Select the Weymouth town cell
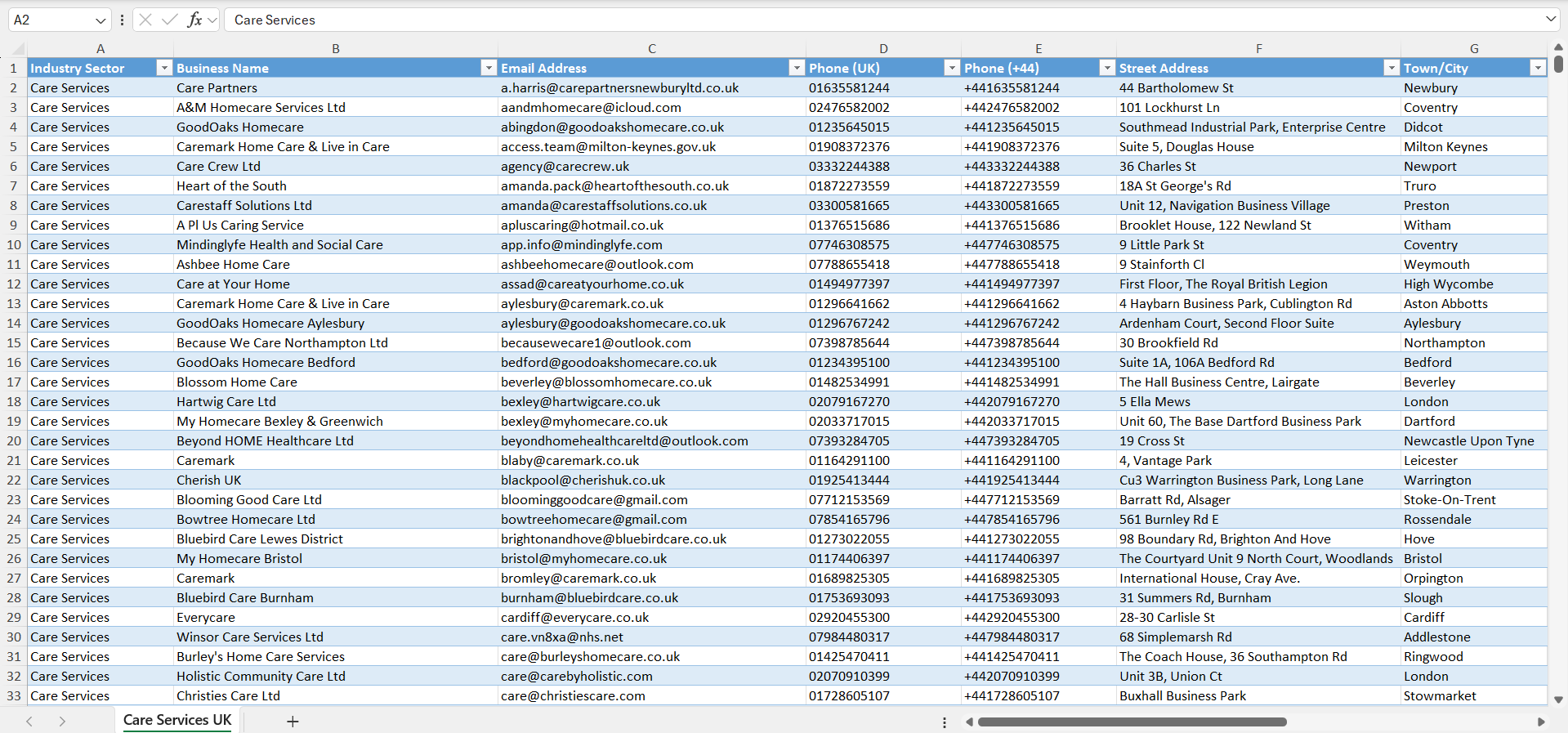 click(1474, 264)
